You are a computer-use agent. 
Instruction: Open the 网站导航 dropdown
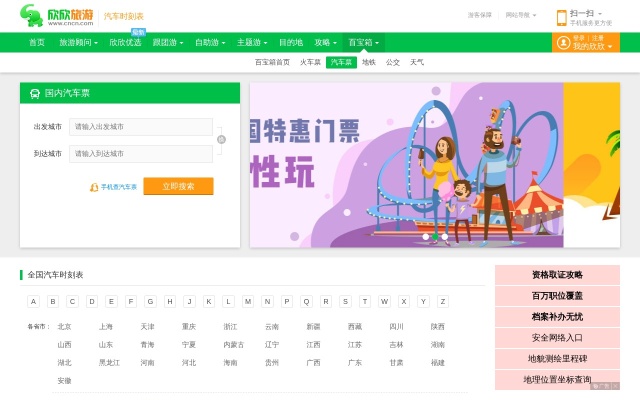coord(520,15)
